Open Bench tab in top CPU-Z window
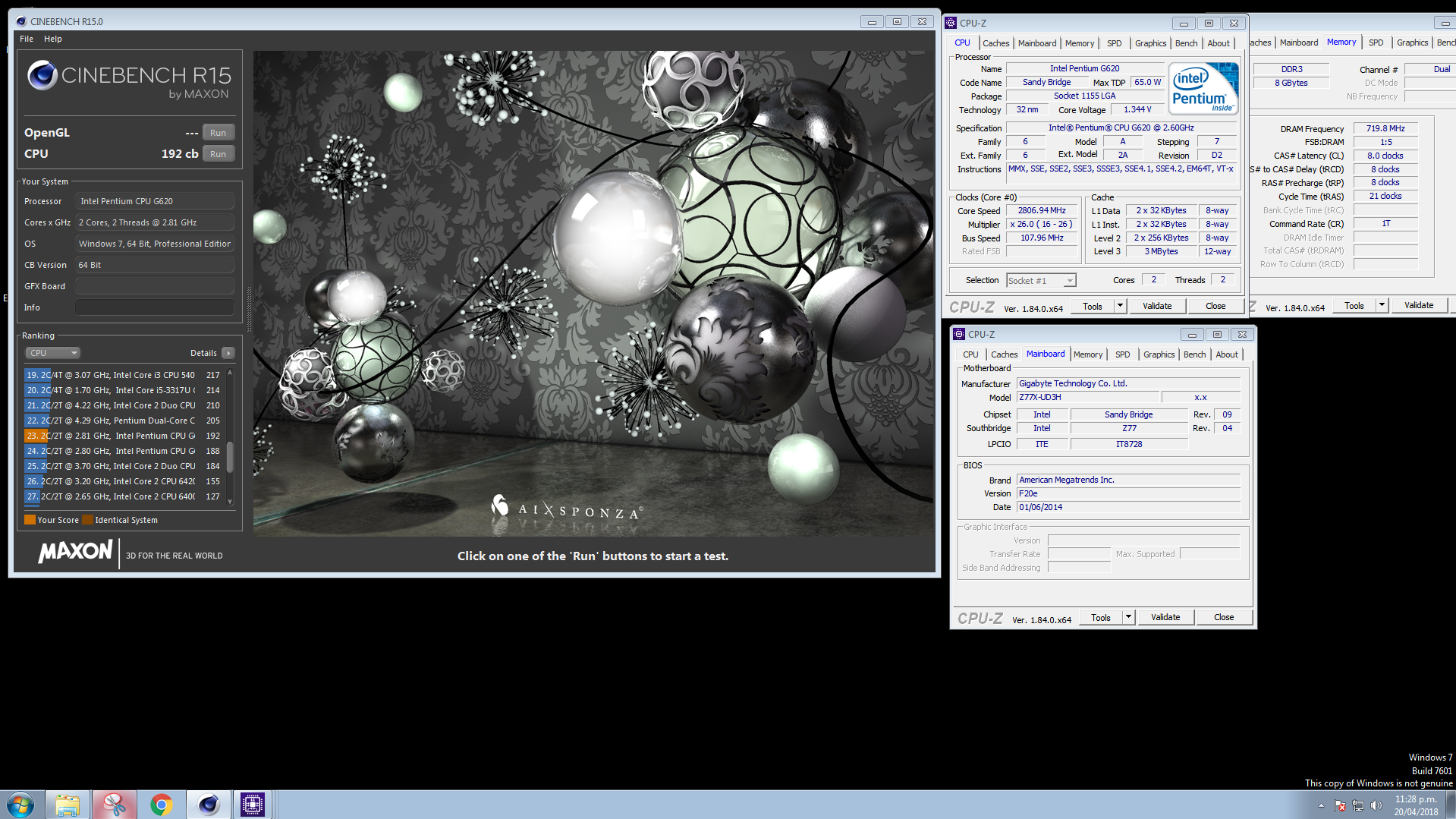The image size is (1456, 819). click(1186, 43)
